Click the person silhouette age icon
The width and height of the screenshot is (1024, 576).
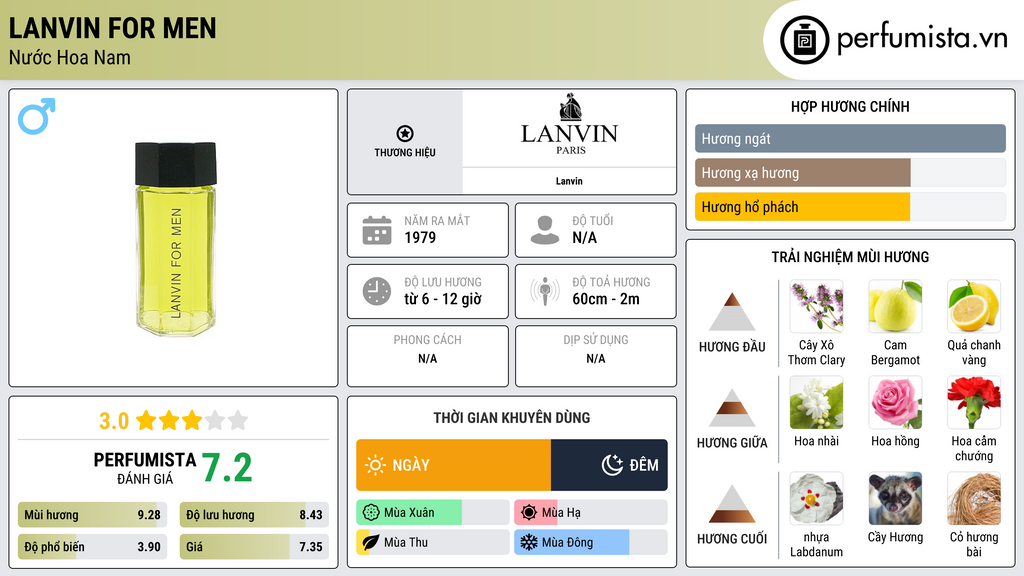[x=545, y=230]
